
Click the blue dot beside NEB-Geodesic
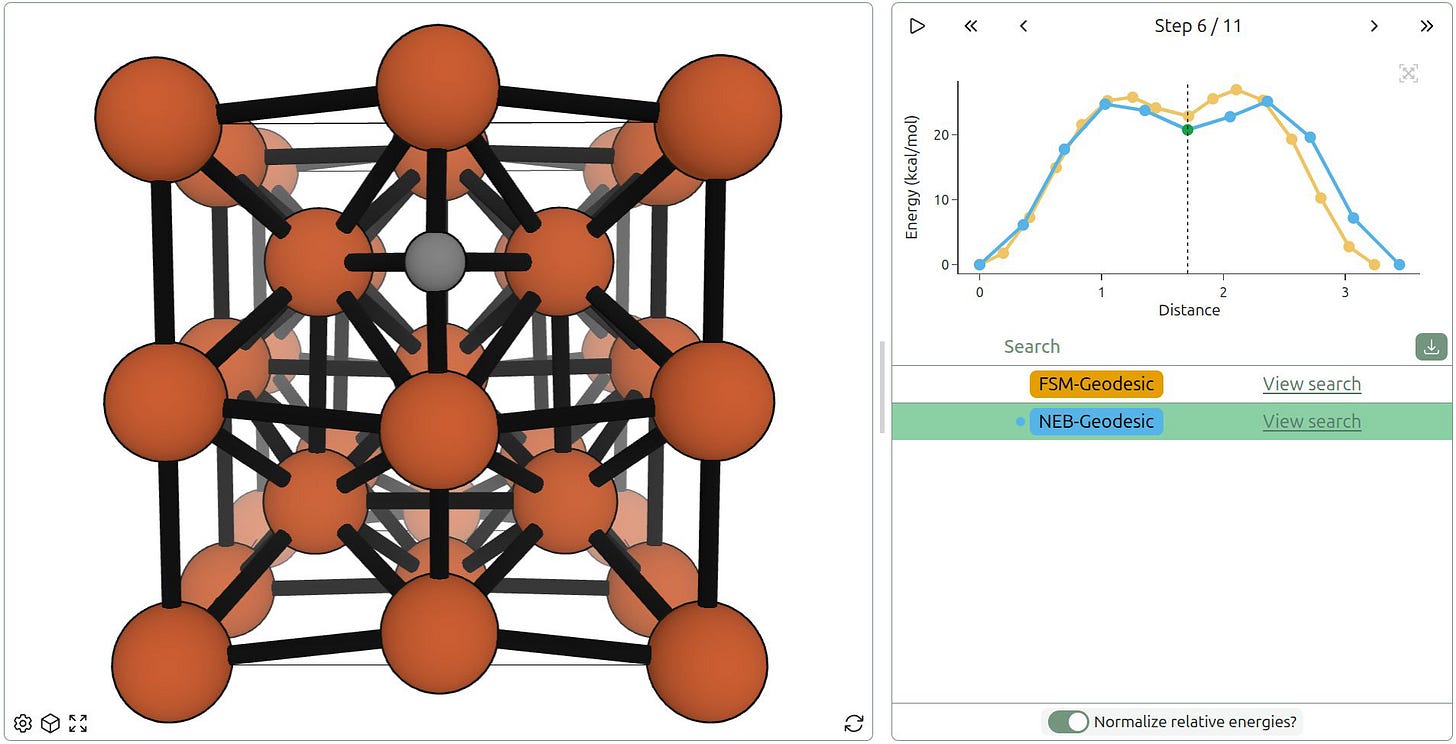[1020, 422]
